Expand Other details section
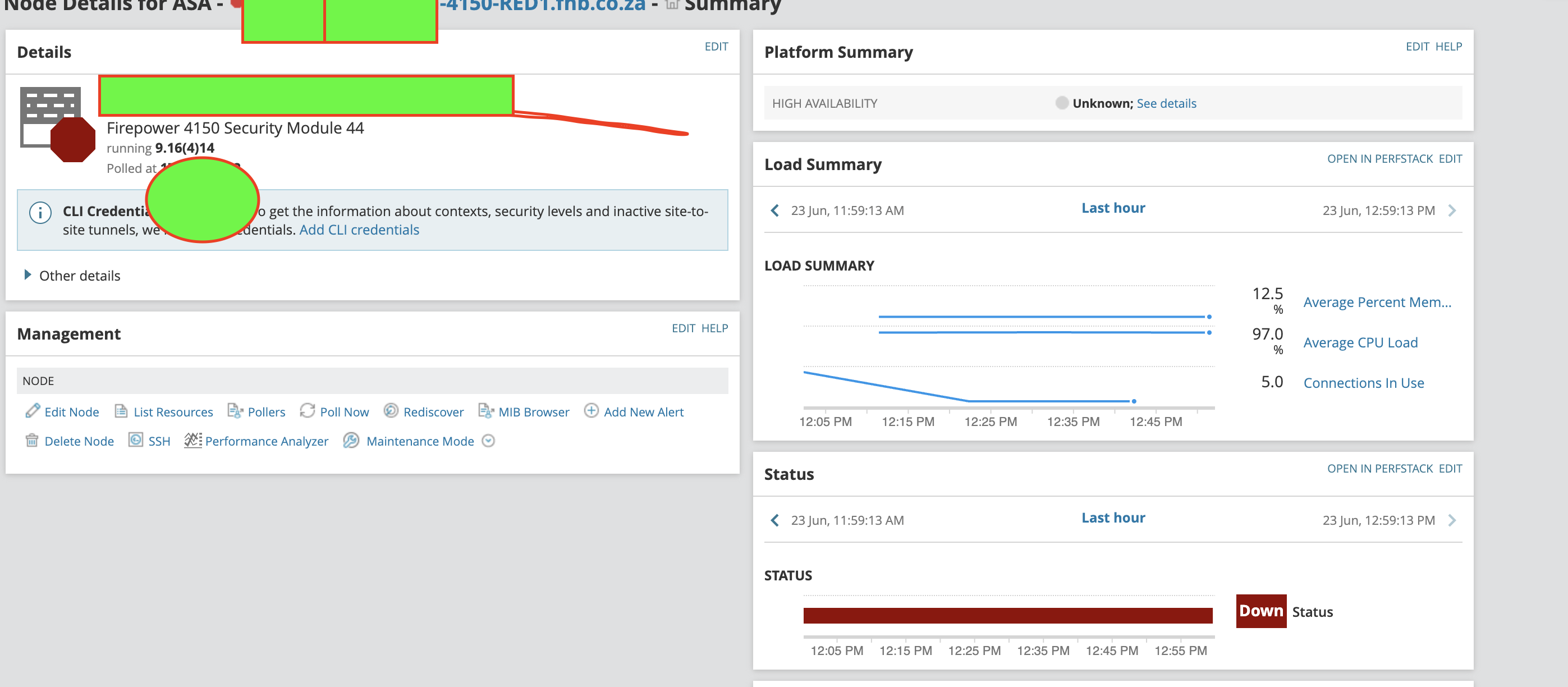Screen dimensions: 1568x687 coord(27,275)
